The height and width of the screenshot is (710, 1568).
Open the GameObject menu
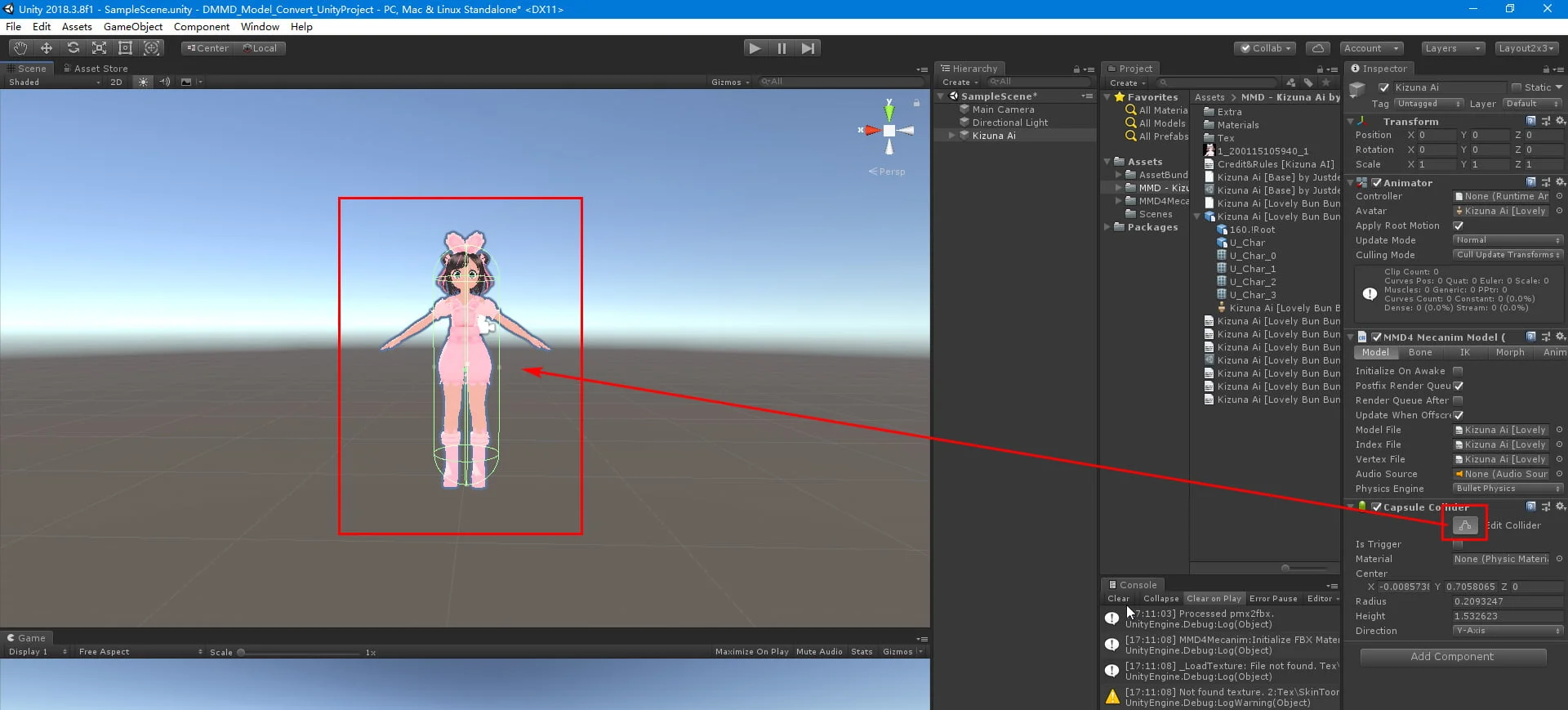[x=132, y=27]
